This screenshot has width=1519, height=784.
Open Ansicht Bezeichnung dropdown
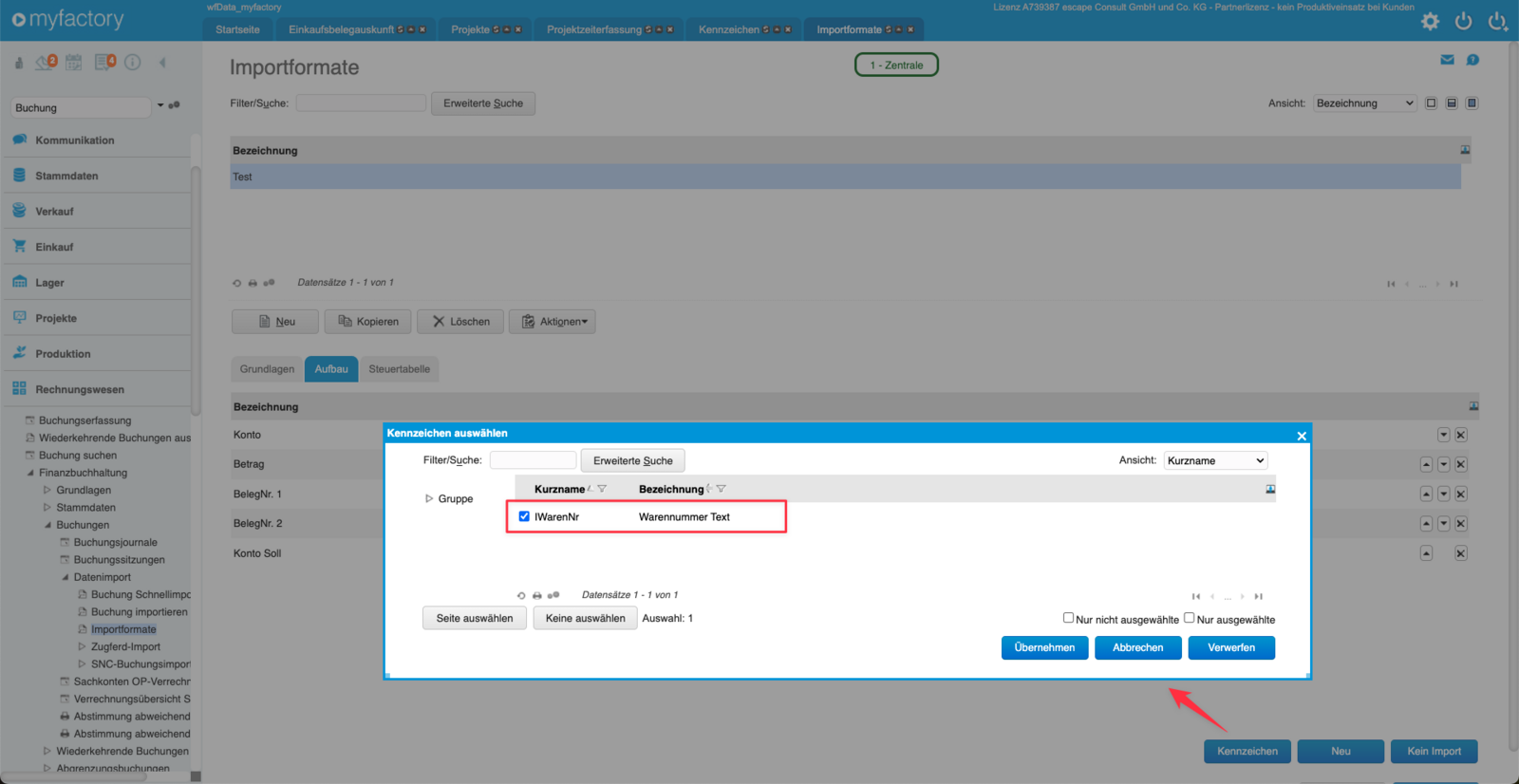coord(1365,103)
